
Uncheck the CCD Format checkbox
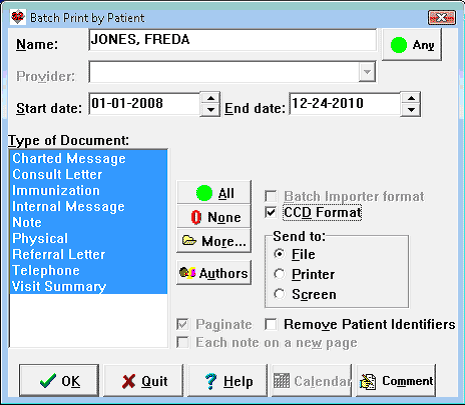point(271,212)
